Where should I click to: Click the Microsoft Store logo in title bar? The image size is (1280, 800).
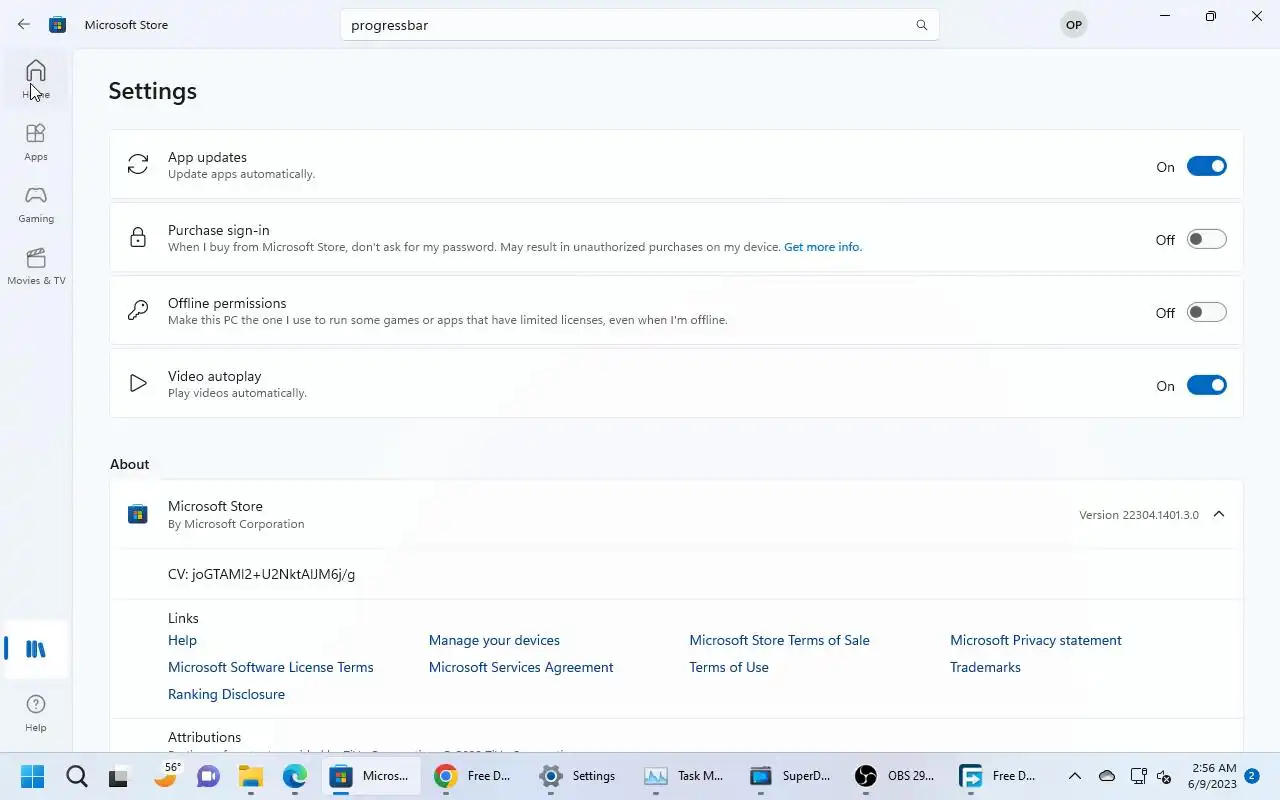click(58, 24)
